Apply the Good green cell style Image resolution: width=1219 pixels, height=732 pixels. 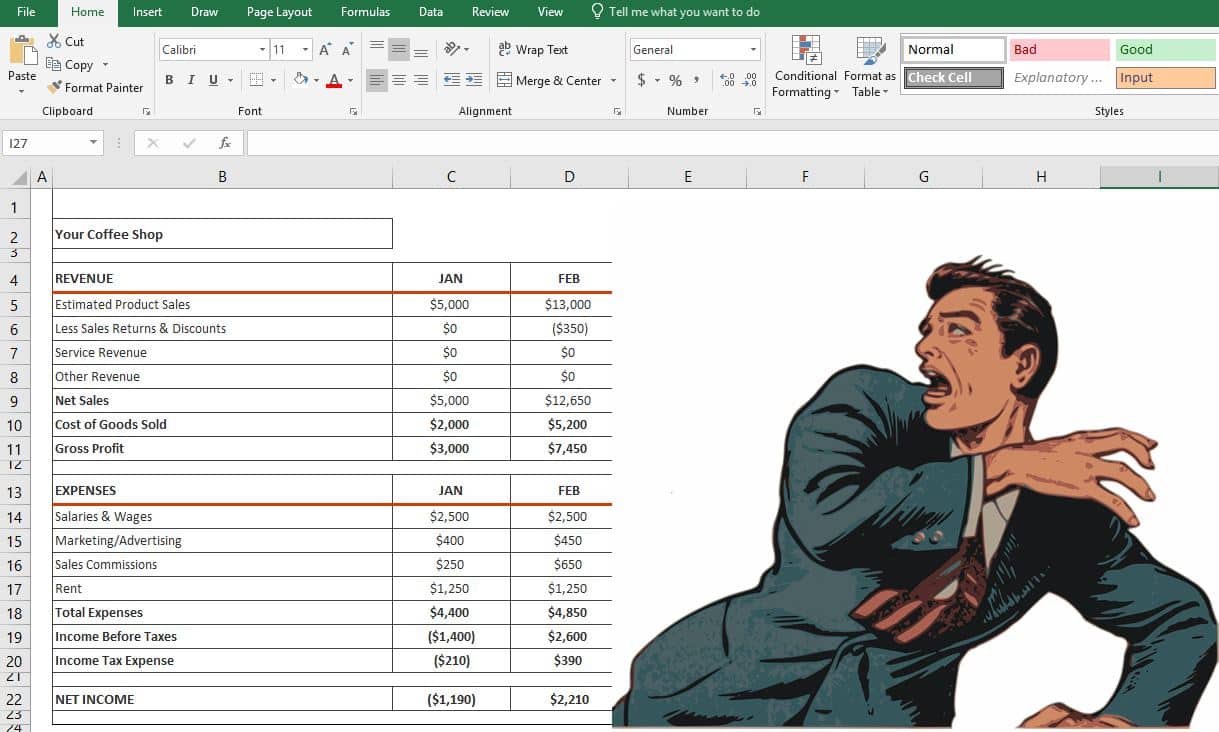(1166, 49)
